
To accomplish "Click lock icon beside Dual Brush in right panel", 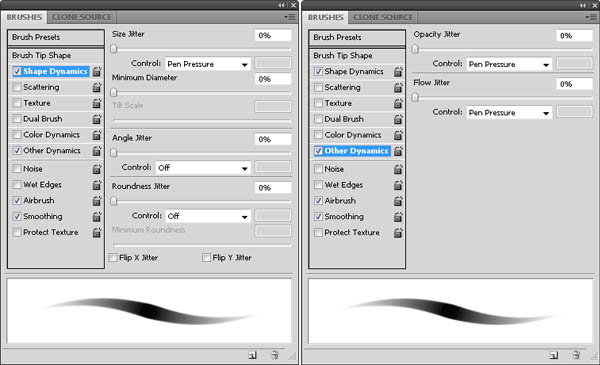I will click(398, 119).
